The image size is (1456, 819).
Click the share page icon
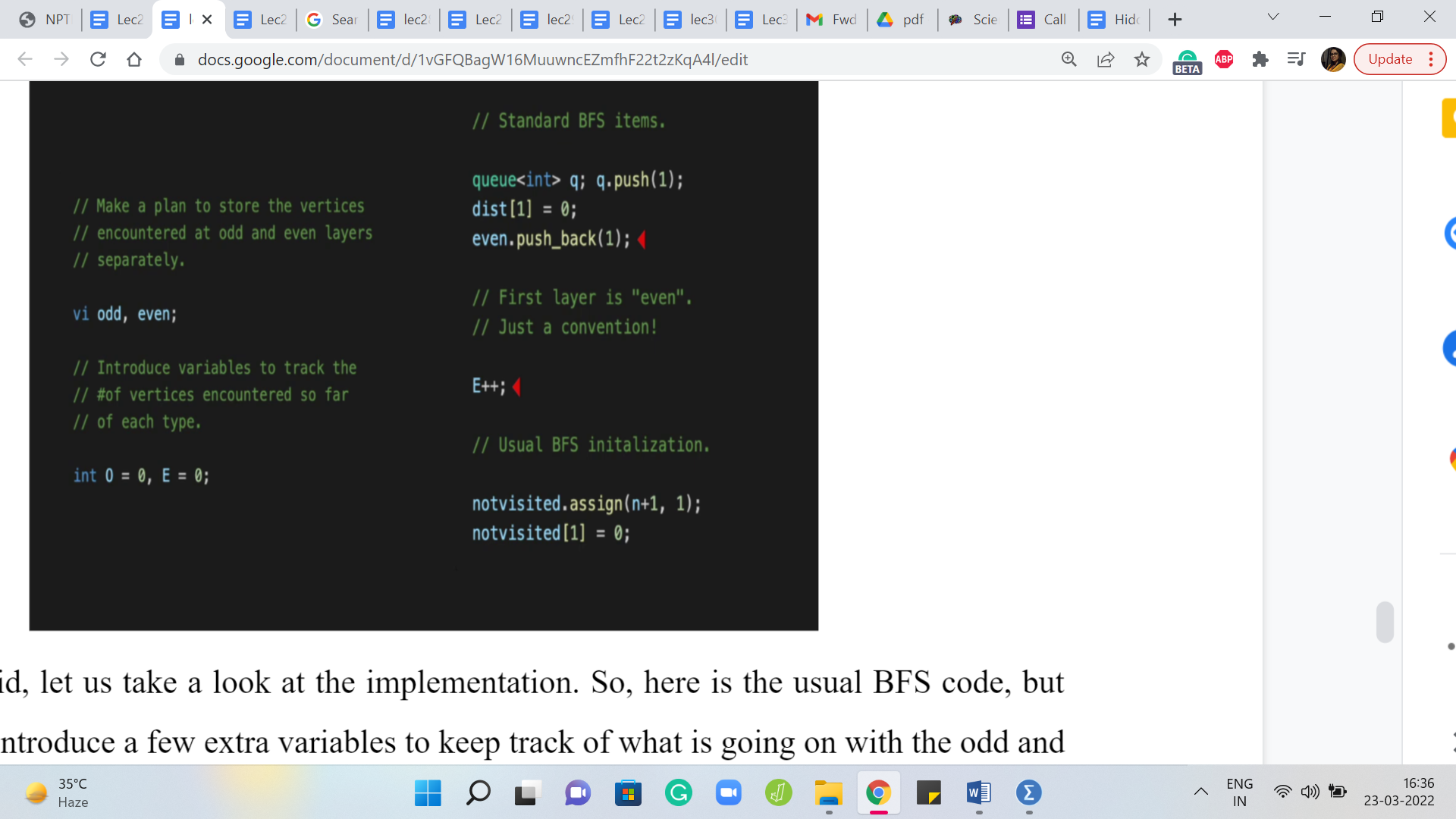pyautogui.click(x=1106, y=59)
